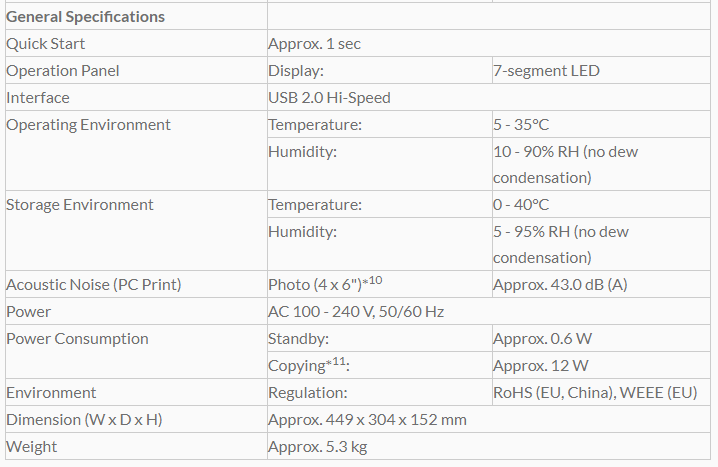Click the USB 2.0 Hi-Speed text

pyautogui.click(x=329, y=98)
